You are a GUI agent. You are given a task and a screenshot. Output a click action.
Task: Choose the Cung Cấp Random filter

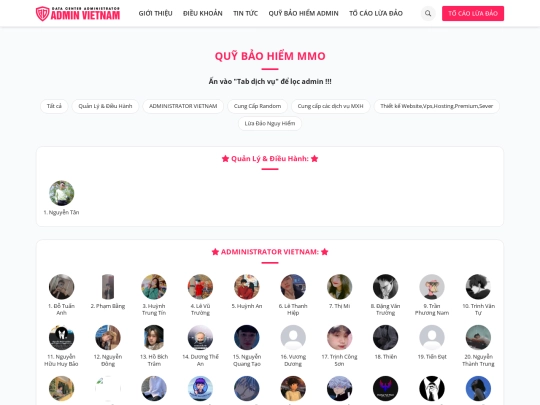(x=258, y=106)
